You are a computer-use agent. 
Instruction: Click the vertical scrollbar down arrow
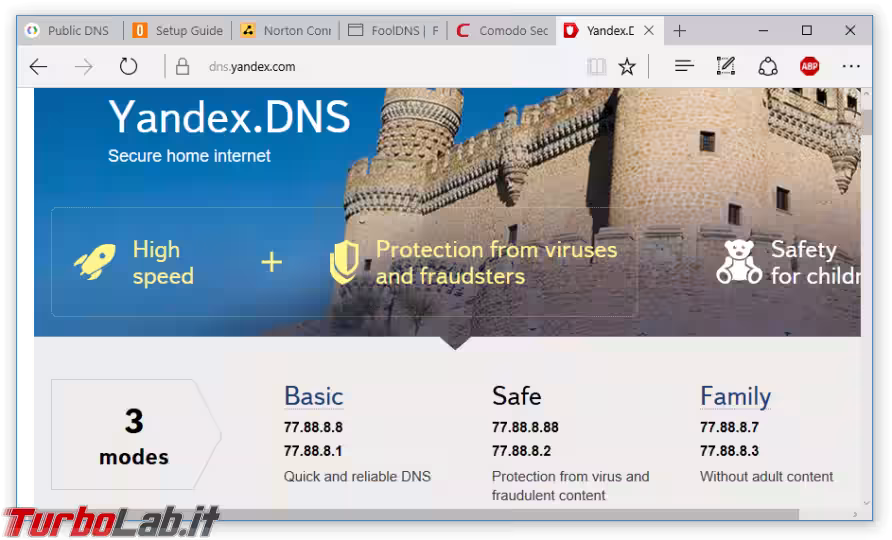point(866,503)
